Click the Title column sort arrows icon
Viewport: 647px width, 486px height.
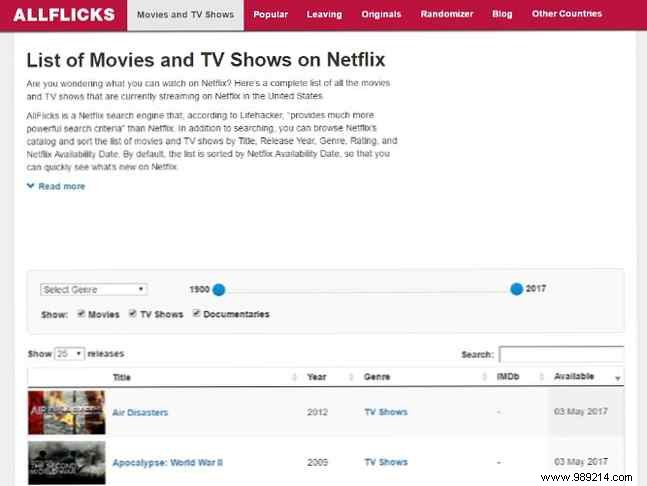click(294, 377)
